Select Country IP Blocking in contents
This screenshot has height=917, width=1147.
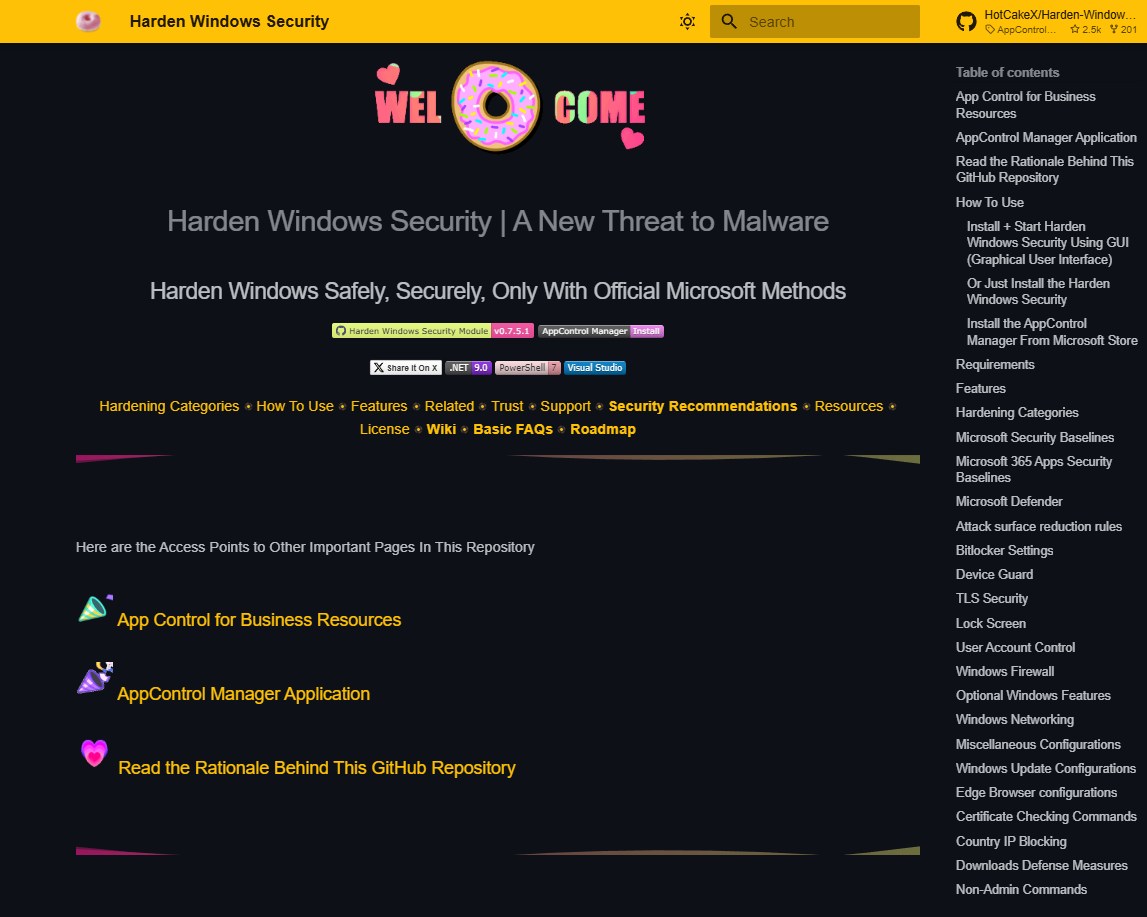coord(1011,842)
